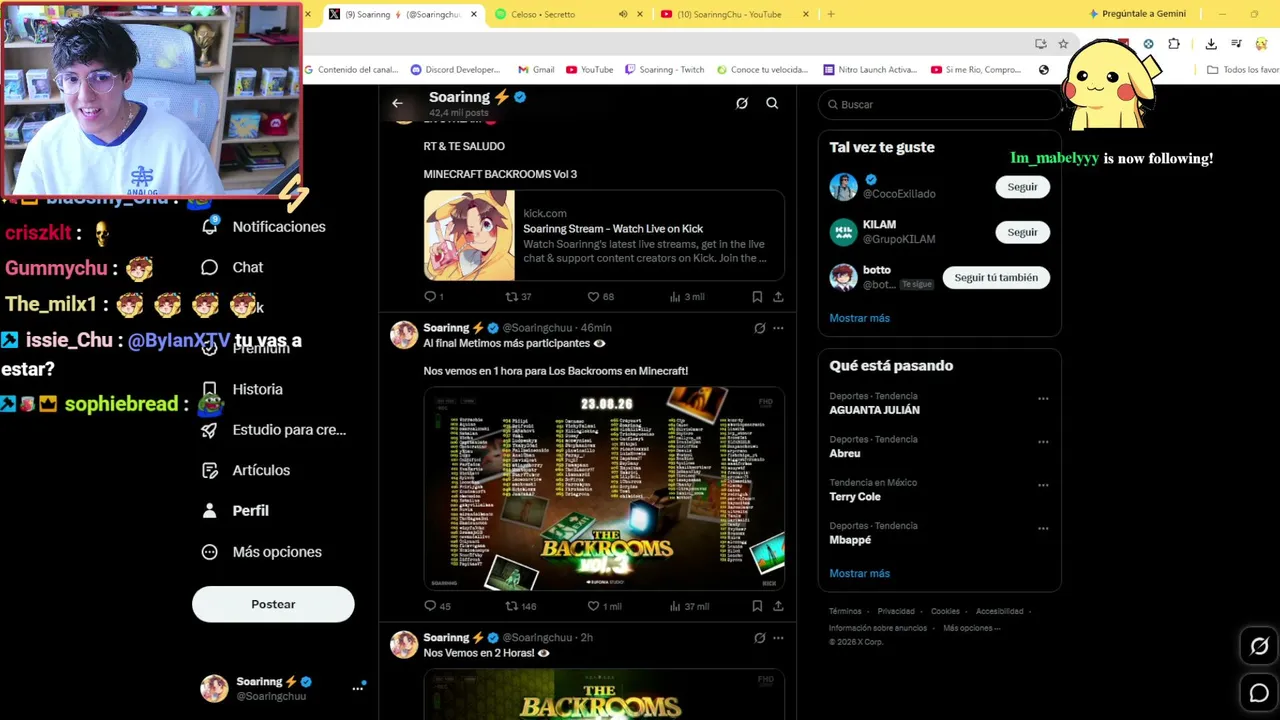Click 'Mostrar más' under Tal vez te guste

[x=859, y=318]
